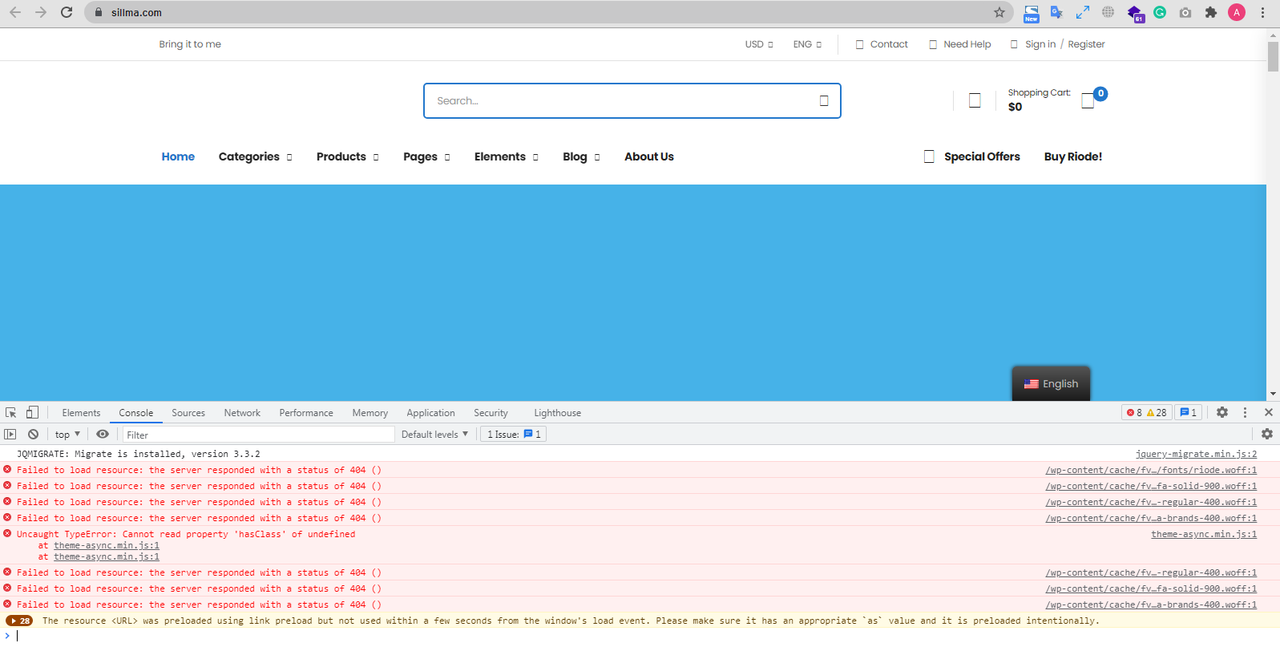Open the blue 'New' extension icon
Viewport: 1280px width, 660px height.
pos(1031,13)
